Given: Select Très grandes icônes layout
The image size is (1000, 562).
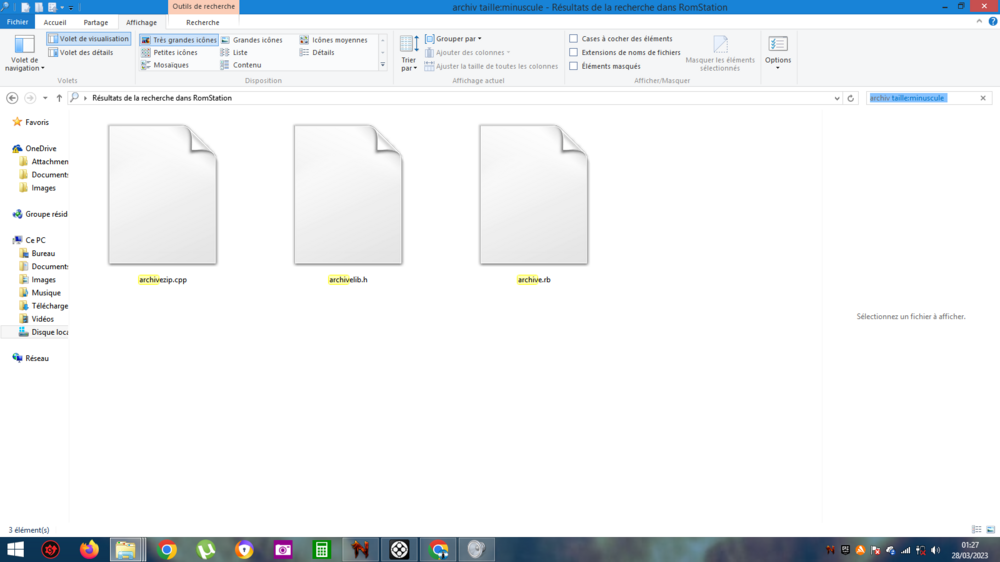Looking at the screenshot, I should coord(180,40).
